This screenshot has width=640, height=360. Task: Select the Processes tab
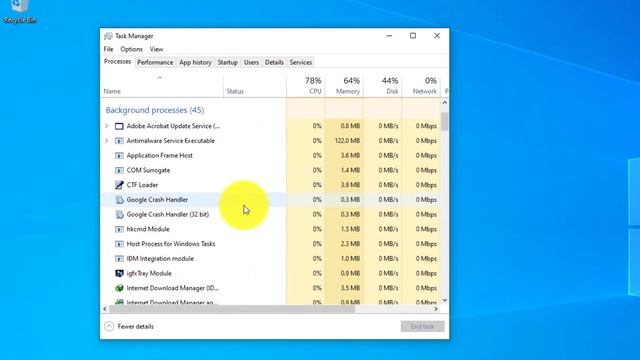point(118,62)
